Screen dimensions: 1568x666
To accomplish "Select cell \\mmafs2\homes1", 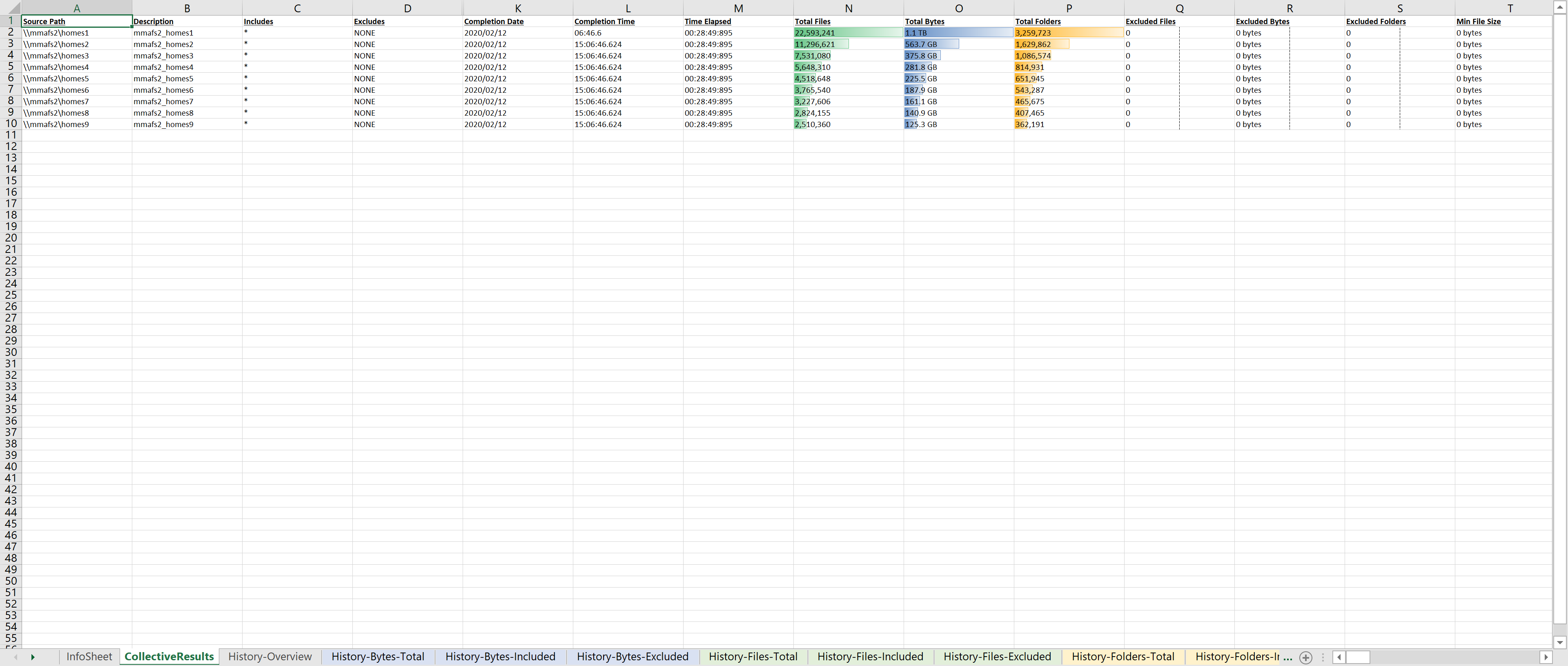I will coord(77,33).
